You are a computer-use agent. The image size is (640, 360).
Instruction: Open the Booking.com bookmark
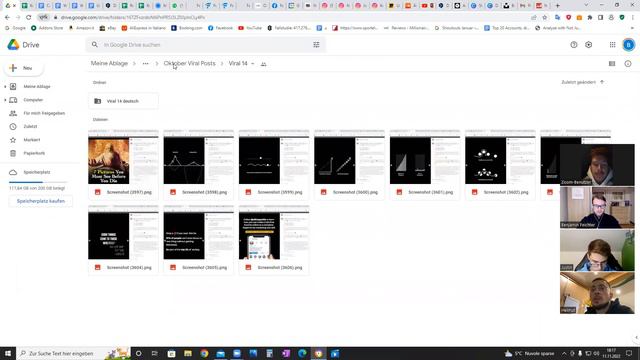click(187, 28)
